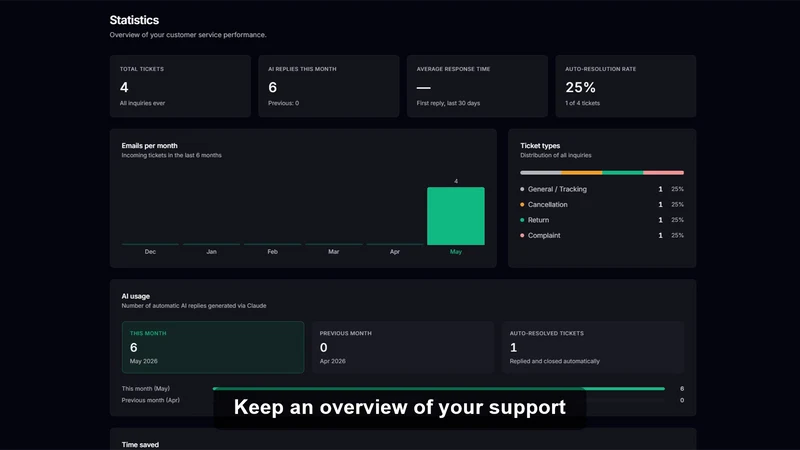Click the orange dot beside Cancellation
Screen dimensions: 800x450
pyautogui.click(x=522, y=205)
